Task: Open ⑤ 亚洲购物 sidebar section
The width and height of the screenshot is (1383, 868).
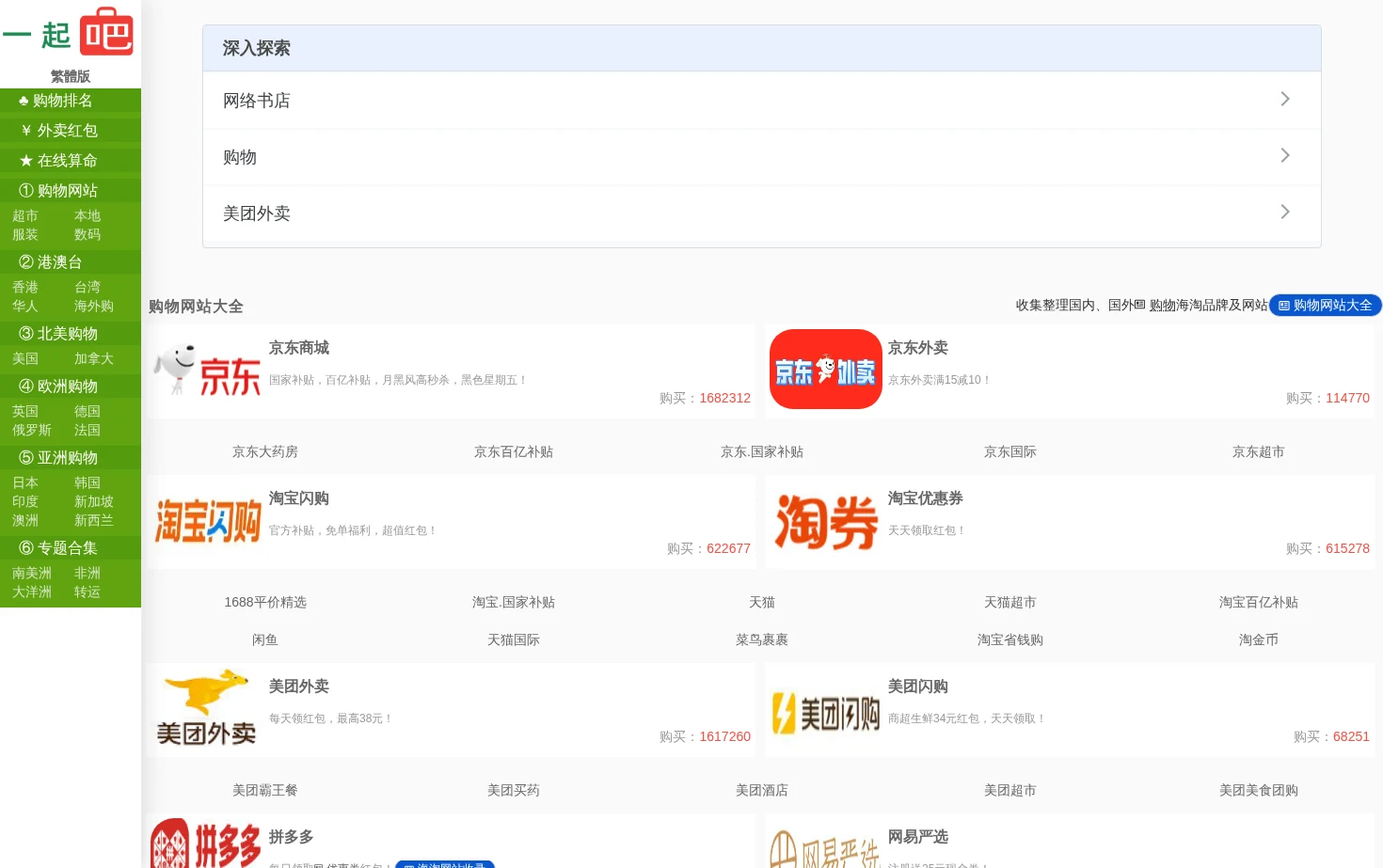Action: tap(71, 458)
